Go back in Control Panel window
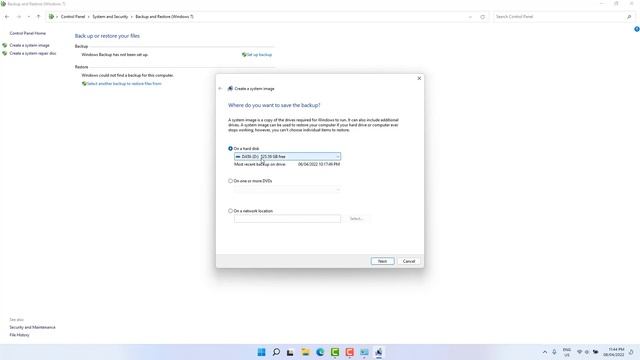 click(x=7, y=17)
